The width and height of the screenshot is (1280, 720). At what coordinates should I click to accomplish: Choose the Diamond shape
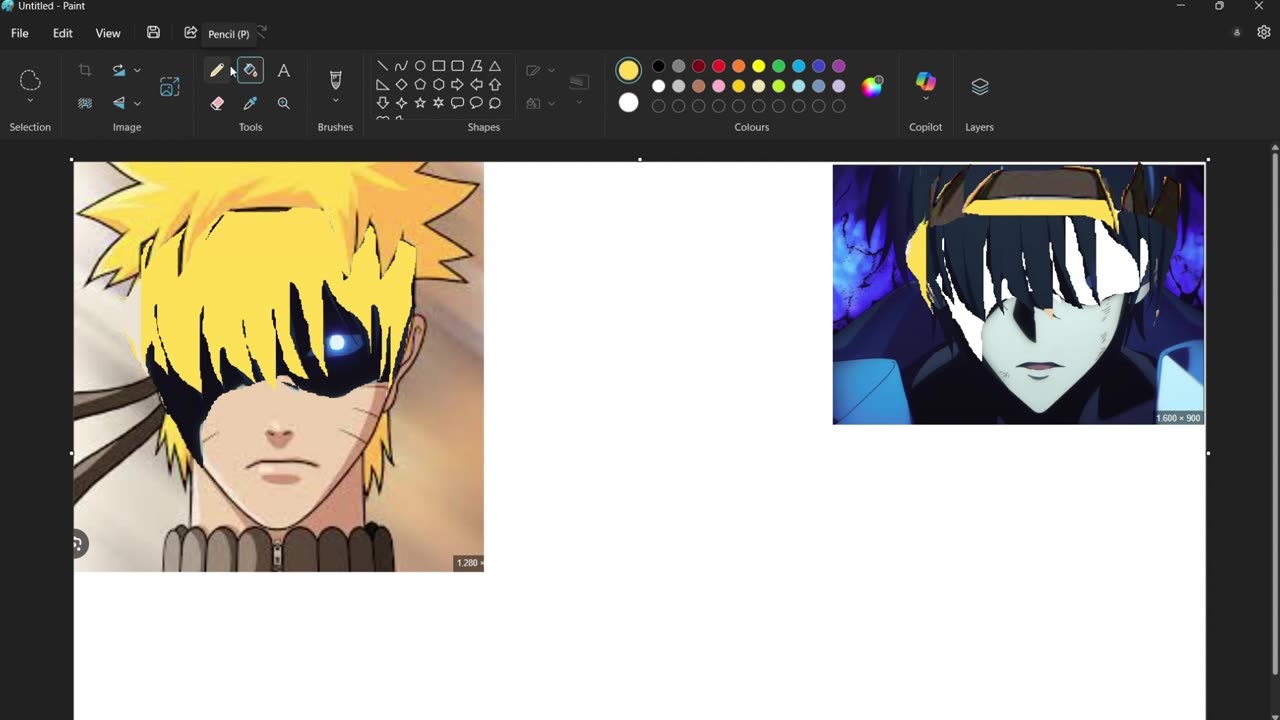(401, 85)
